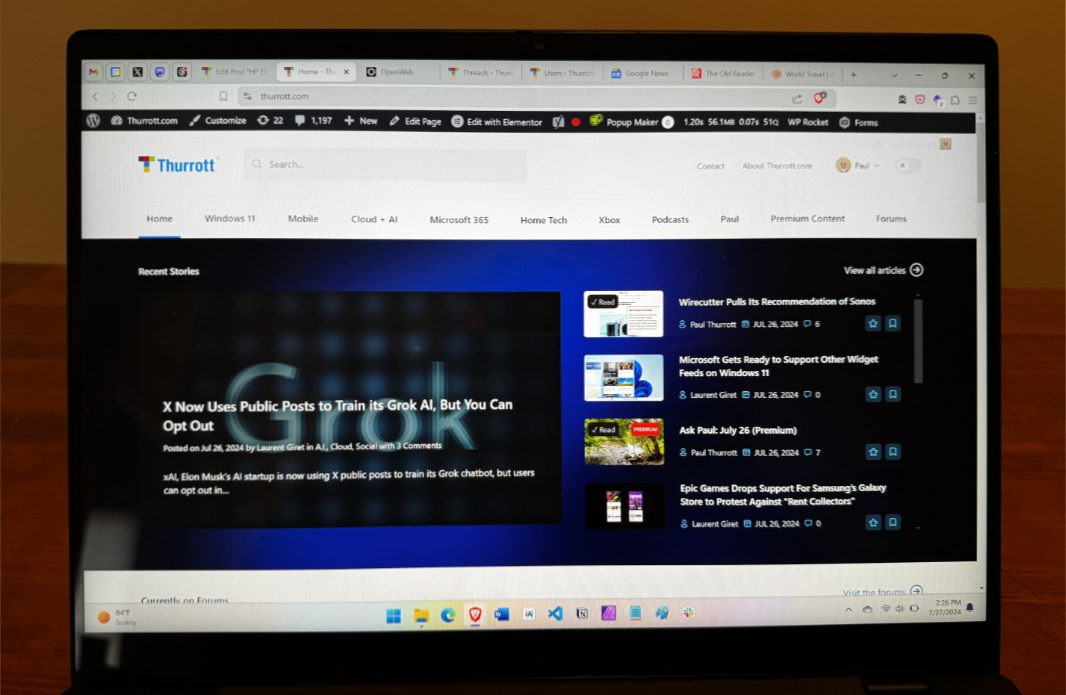Open the Grok AI featured story headline
1066x695 pixels.
pos(337,415)
